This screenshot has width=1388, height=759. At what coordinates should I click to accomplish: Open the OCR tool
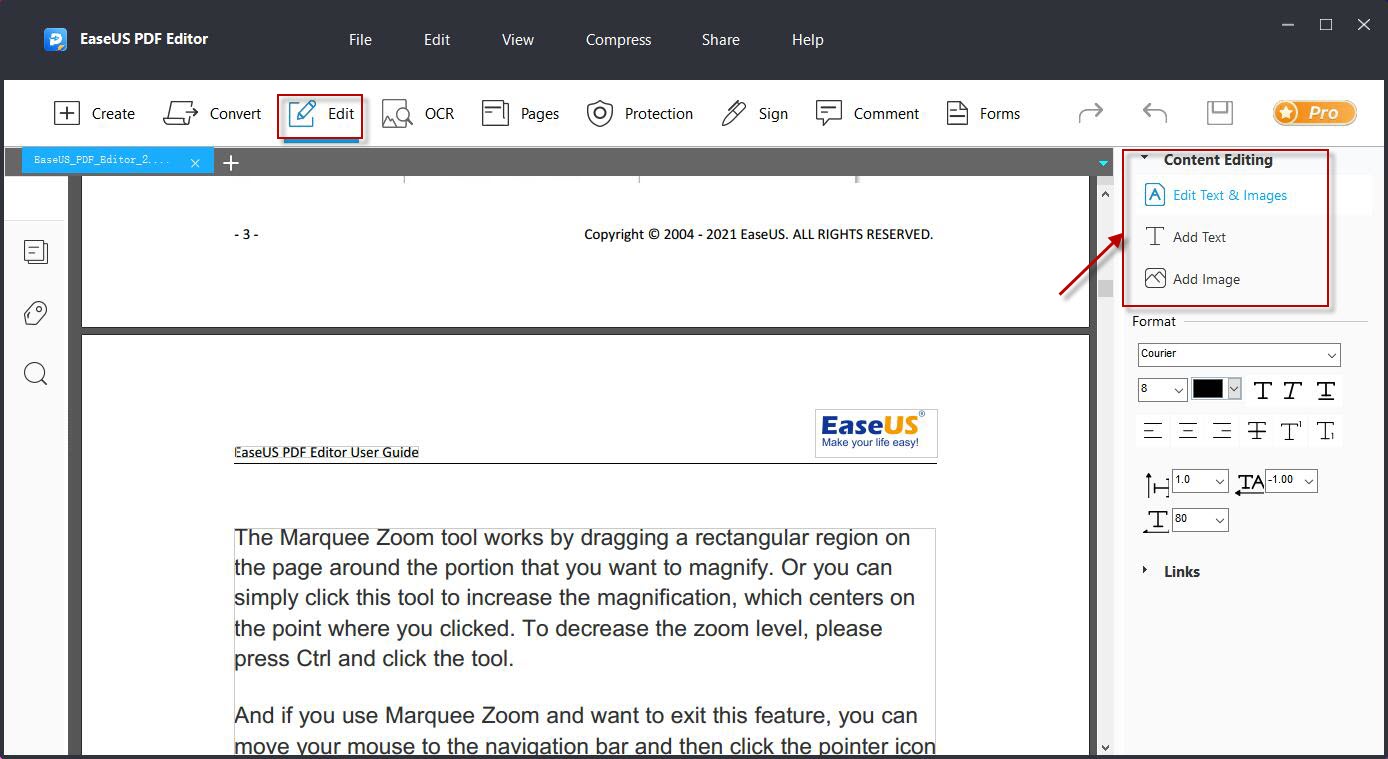click(419, 113)
